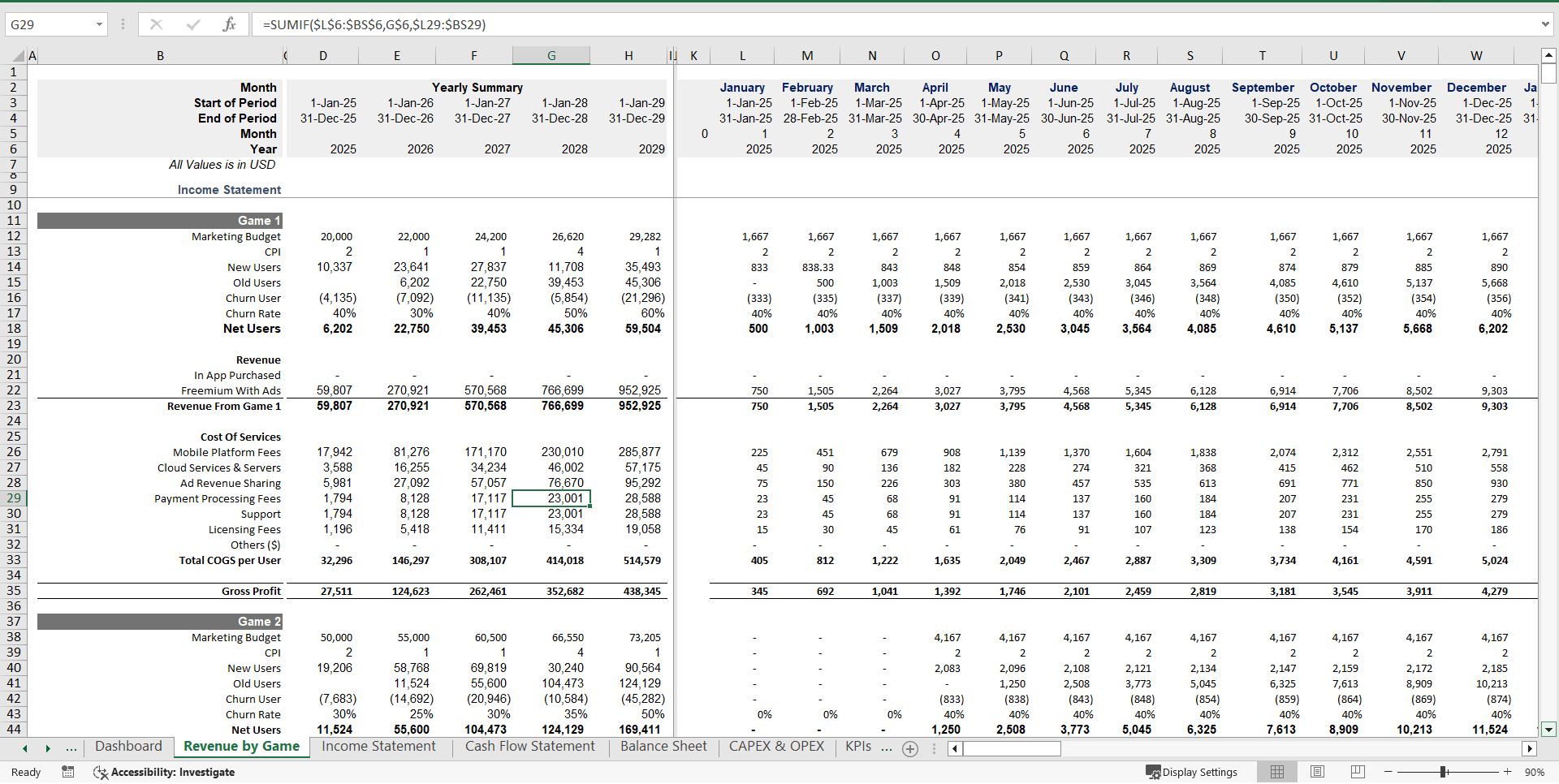The width and height of the screenshot is (1559, 784).
Task: Select the Revenue by Game tab
Action: [x=242, y=747]
